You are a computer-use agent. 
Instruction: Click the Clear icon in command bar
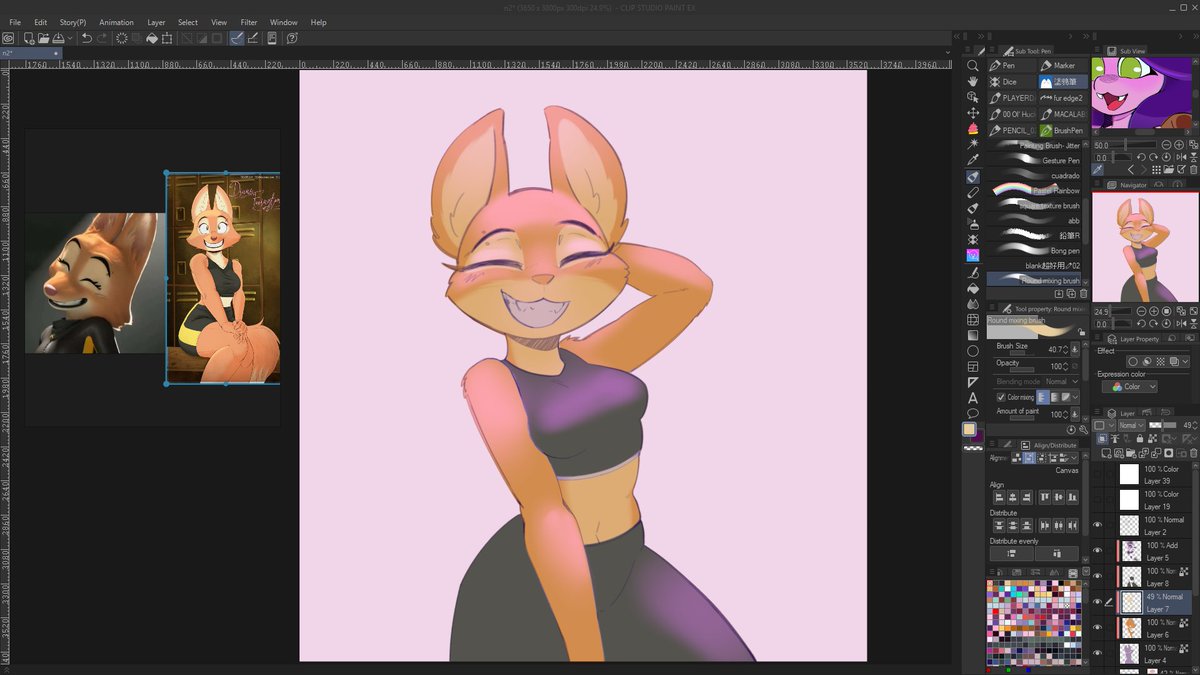click(x=122, y=38)
